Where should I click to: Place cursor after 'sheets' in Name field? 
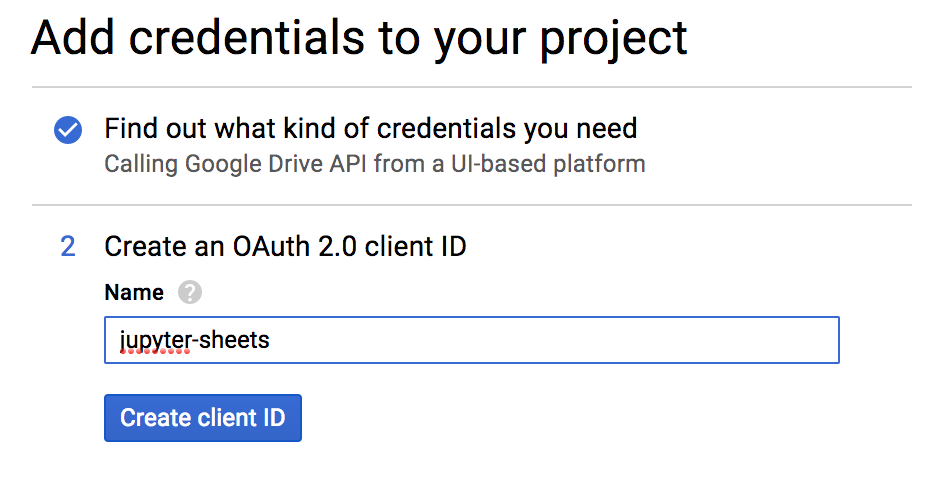coord(271,341)
